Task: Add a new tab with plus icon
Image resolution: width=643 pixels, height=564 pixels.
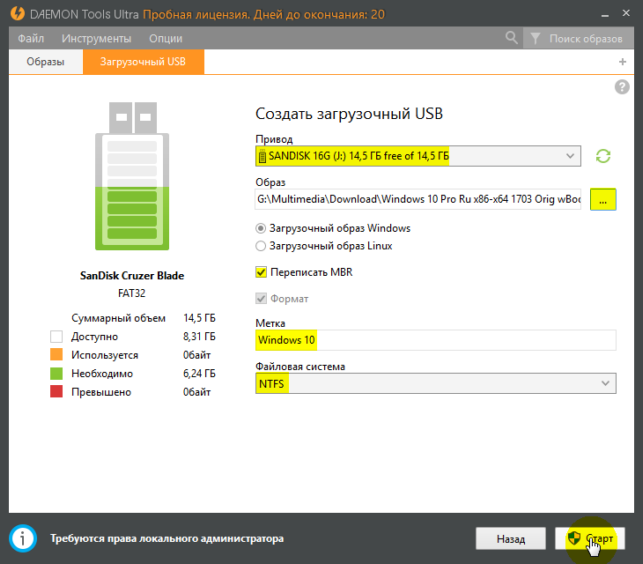Action: (x=622, y=62)
